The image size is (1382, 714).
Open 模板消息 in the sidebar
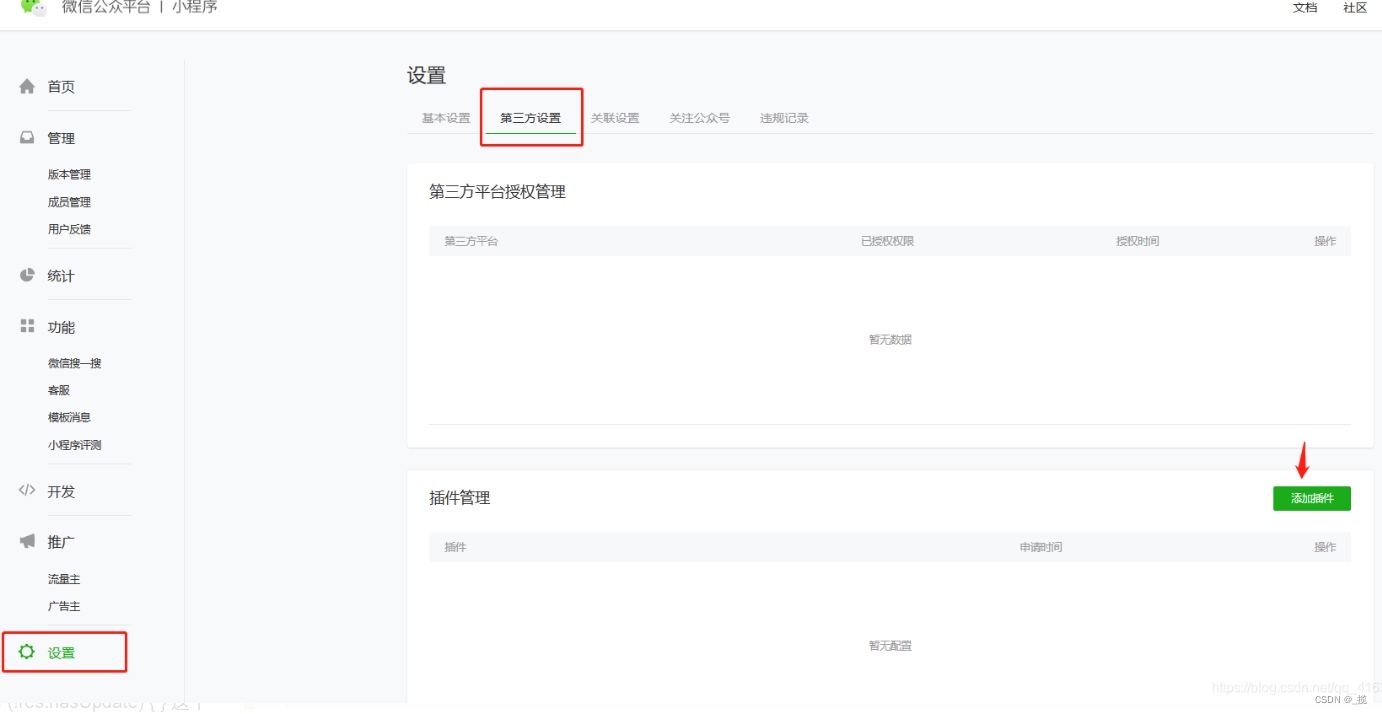tap(69, 417)
